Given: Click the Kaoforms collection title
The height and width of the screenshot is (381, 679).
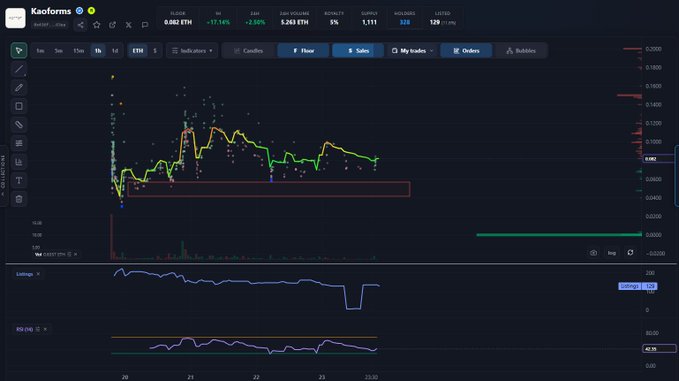Looking at the screenshot, I should coord(51,11).
